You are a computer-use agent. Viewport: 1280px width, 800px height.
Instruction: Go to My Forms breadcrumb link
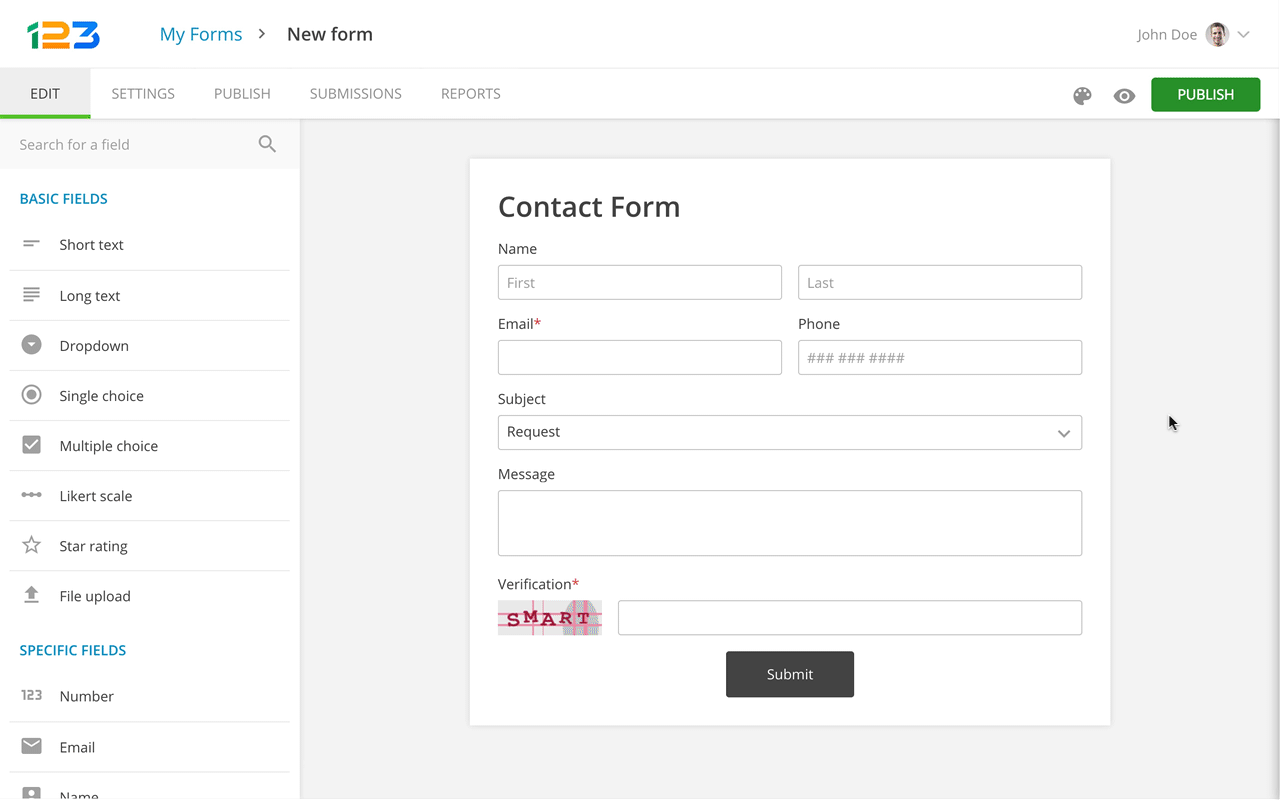(201, 34)
